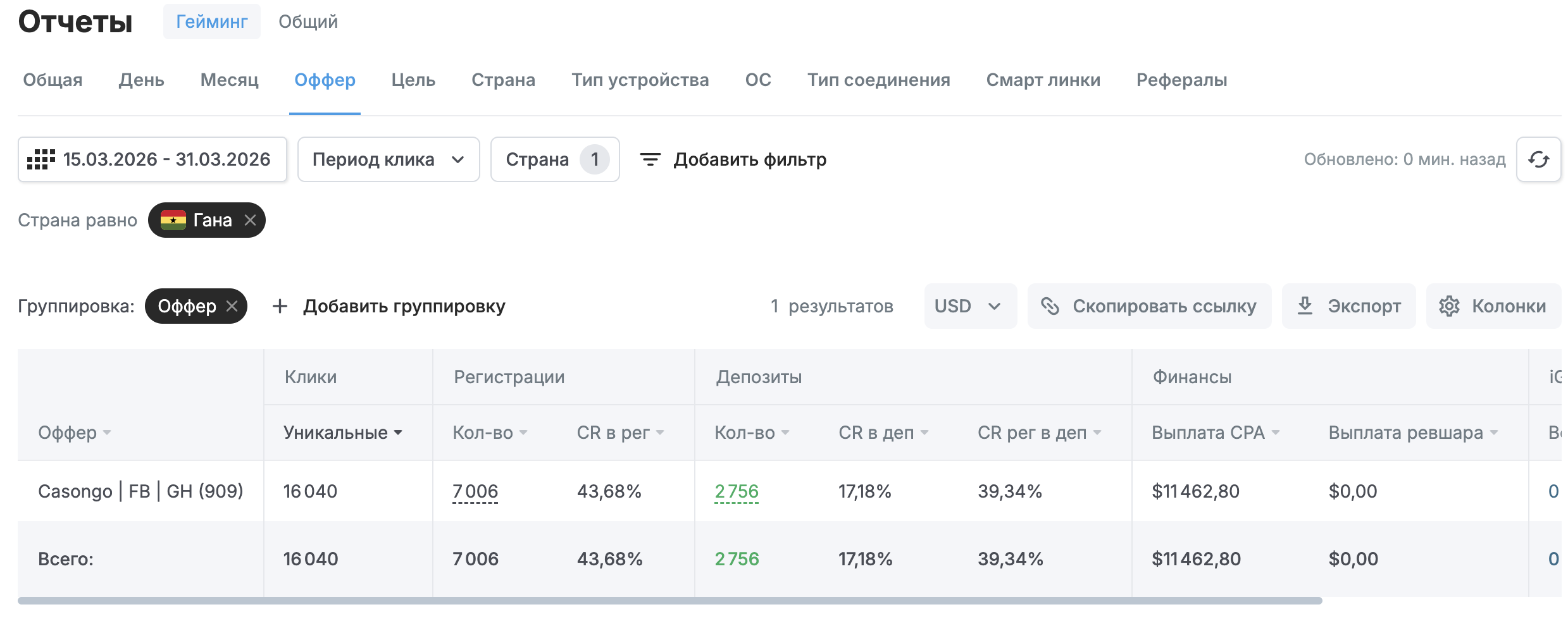Switch to the День report tab
The image size is (1568, 626).
point(141,80)
